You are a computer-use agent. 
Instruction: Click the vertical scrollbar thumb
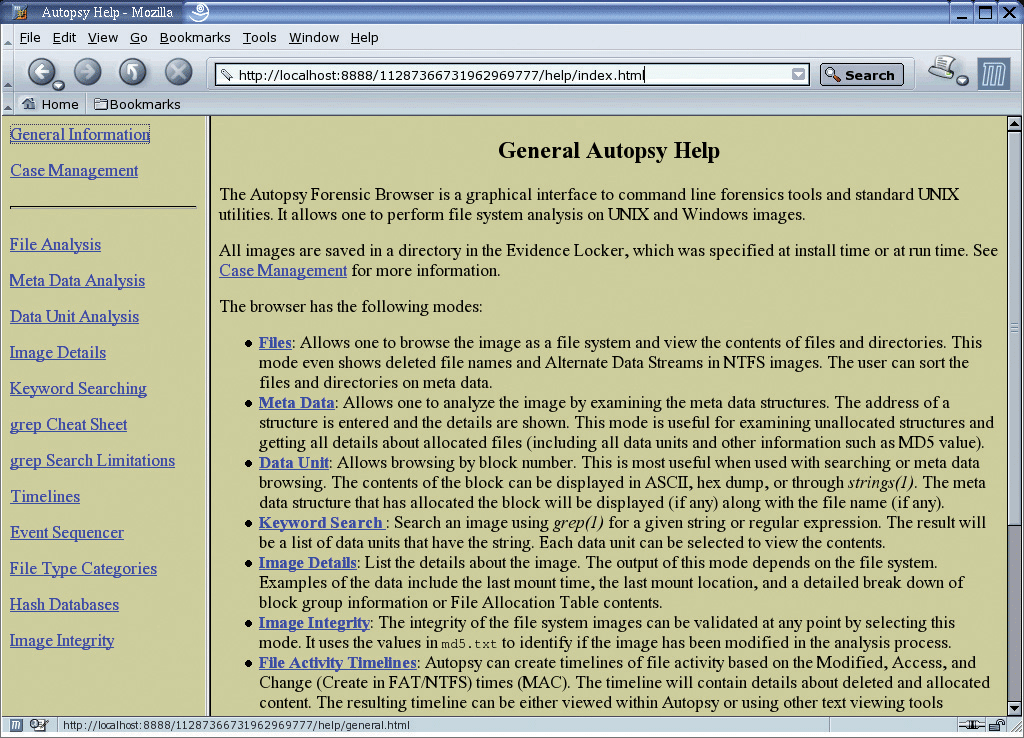[1014, 327]
